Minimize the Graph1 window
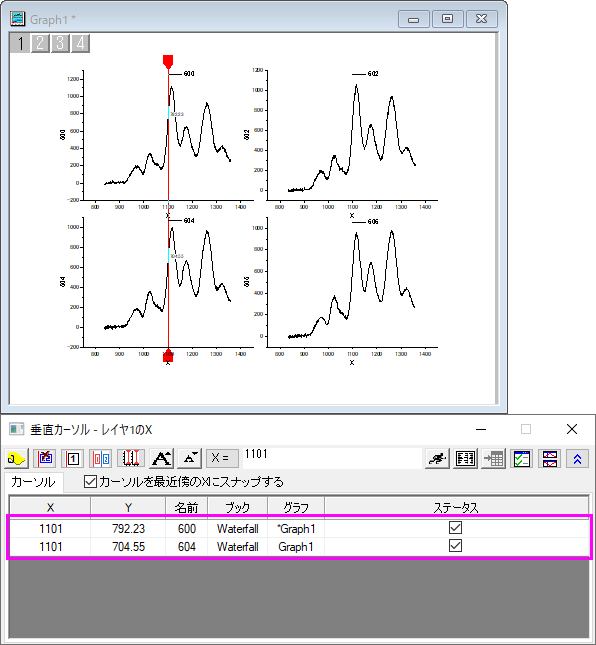596x645 pixels. [413, 19]
